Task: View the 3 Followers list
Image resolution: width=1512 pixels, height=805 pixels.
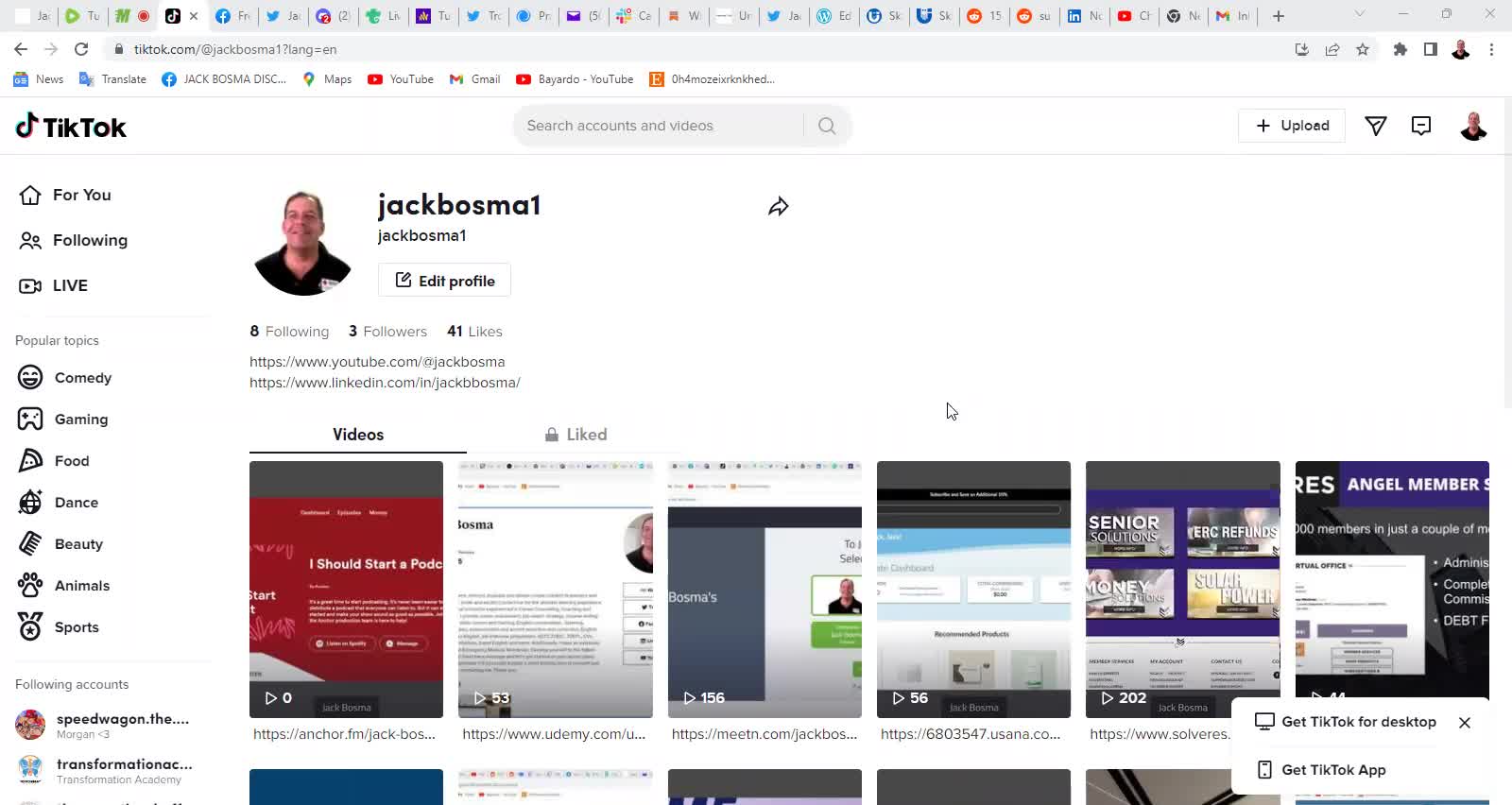Action: 387,332
